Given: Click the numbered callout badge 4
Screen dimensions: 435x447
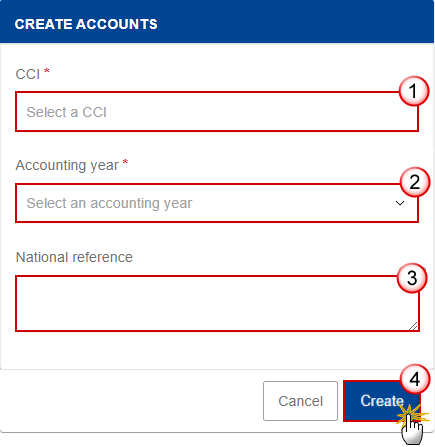Looking at the screenshot, I should (415, 379).
